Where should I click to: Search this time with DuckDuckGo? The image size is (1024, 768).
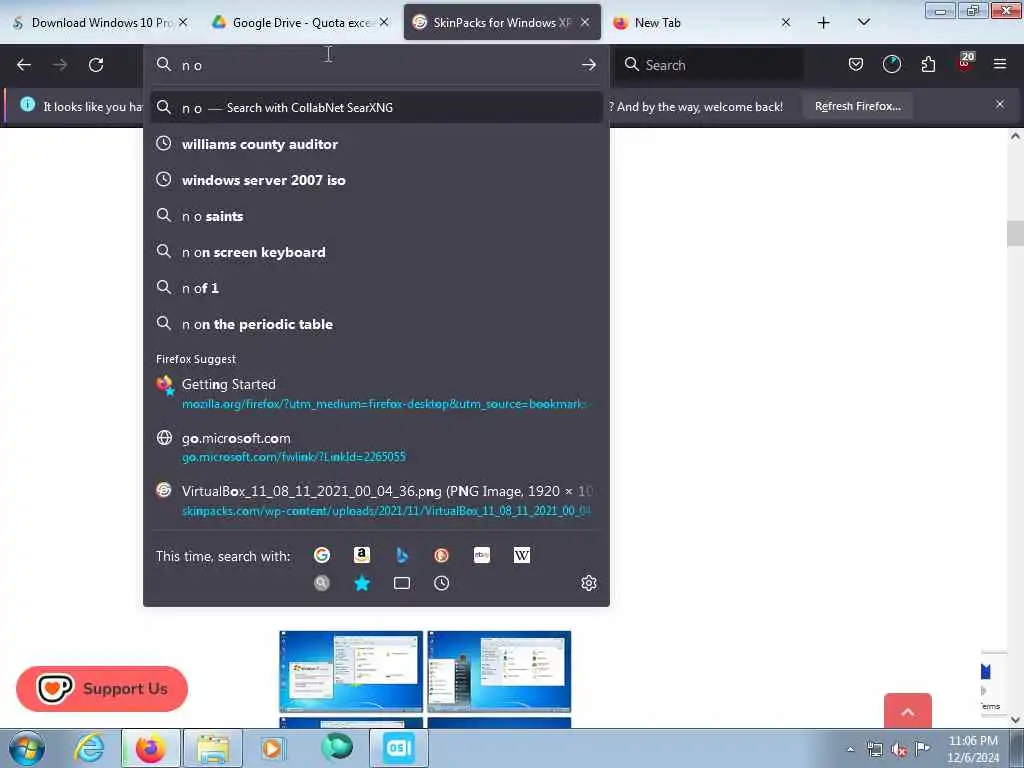(441, 555)
